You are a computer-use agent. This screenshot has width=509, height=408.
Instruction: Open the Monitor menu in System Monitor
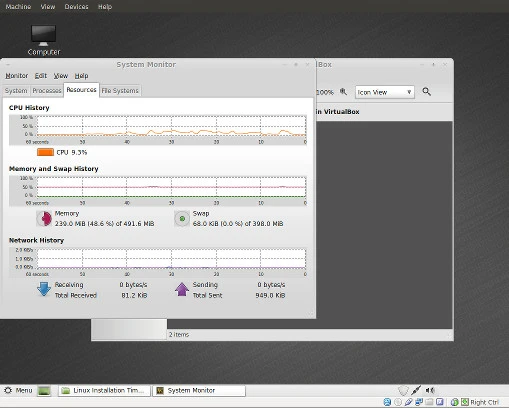click(x=17, y=76)
